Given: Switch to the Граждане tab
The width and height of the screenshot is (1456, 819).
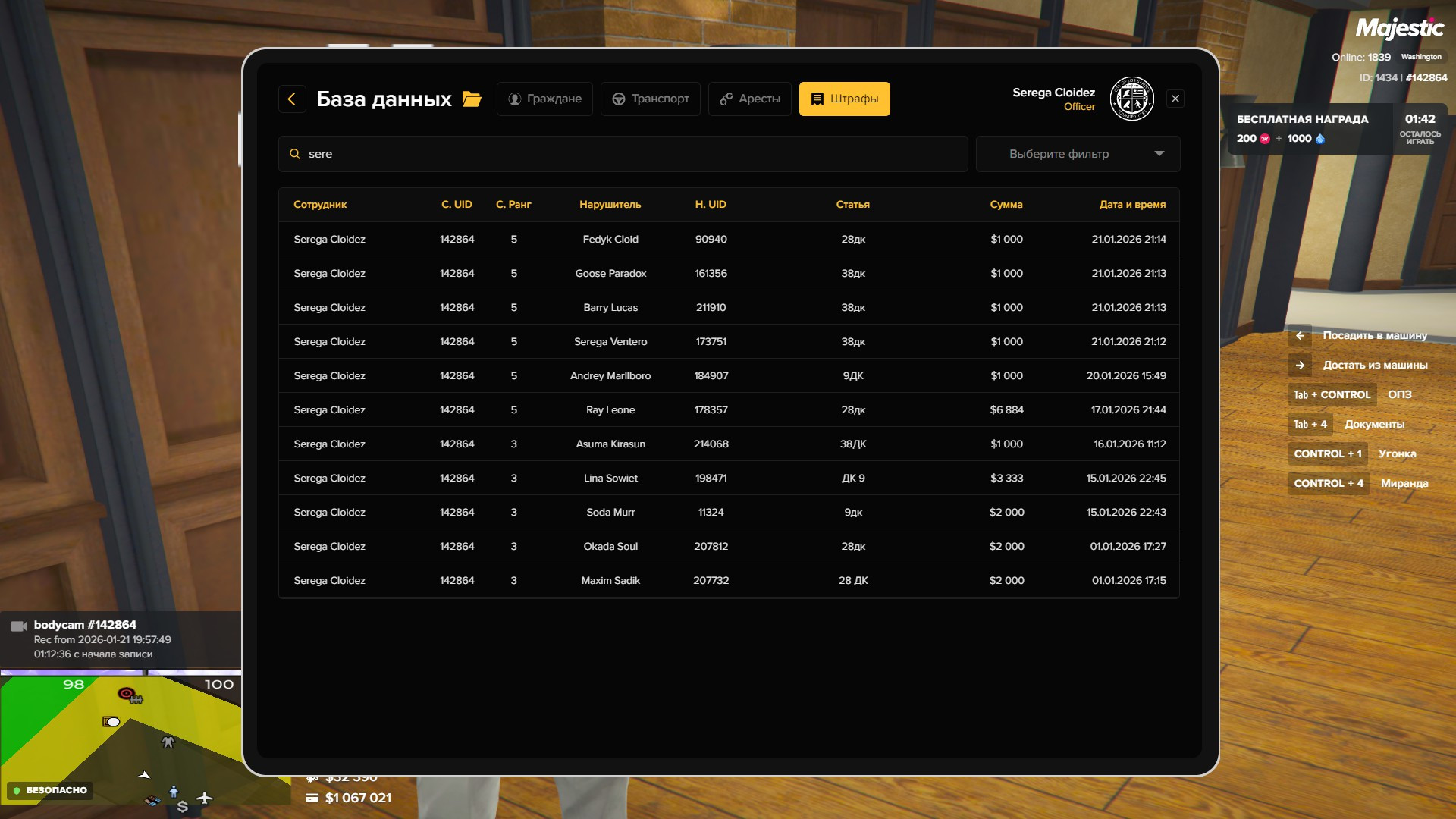Looking at the screenshot, I should pos(544,99).
